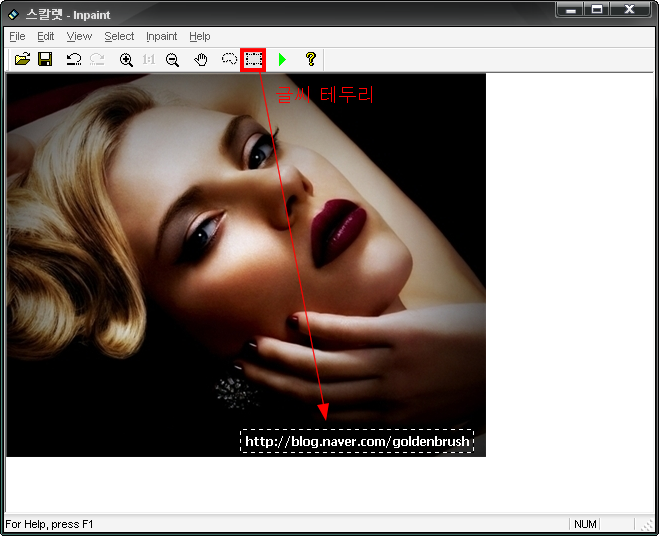Open help via yellow question mark icon

tap(310, 60)
